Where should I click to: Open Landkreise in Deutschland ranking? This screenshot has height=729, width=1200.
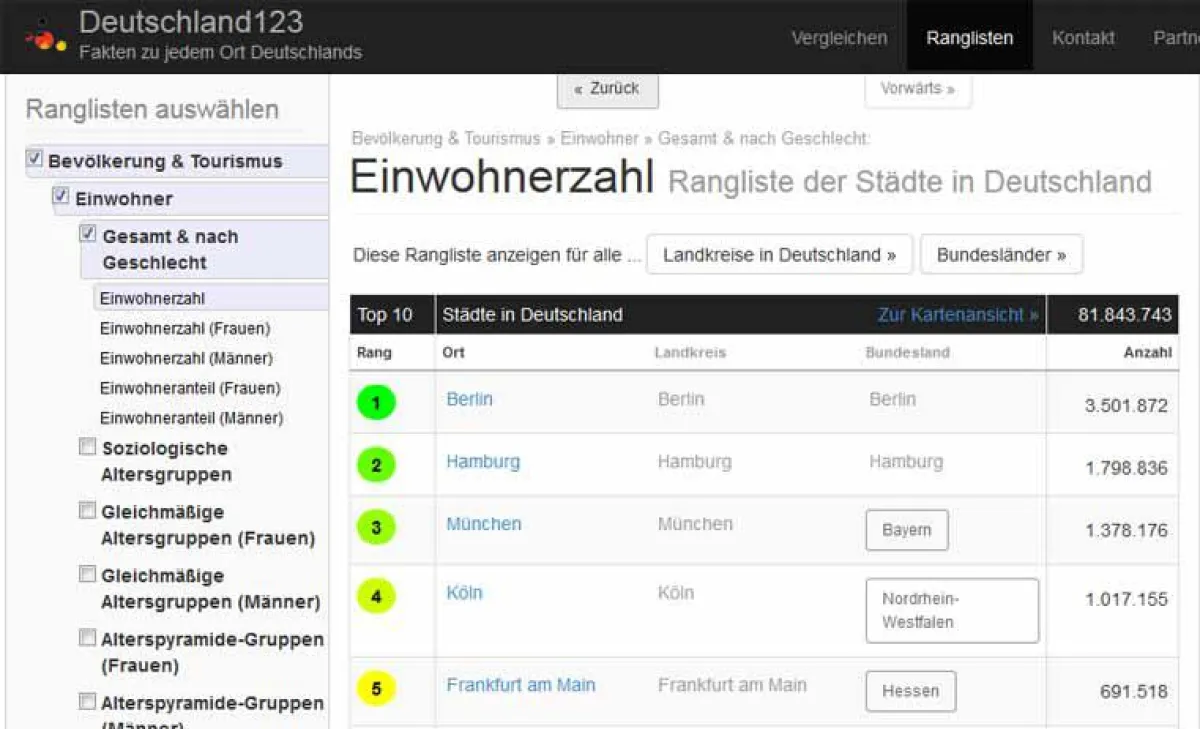[779, 254]
